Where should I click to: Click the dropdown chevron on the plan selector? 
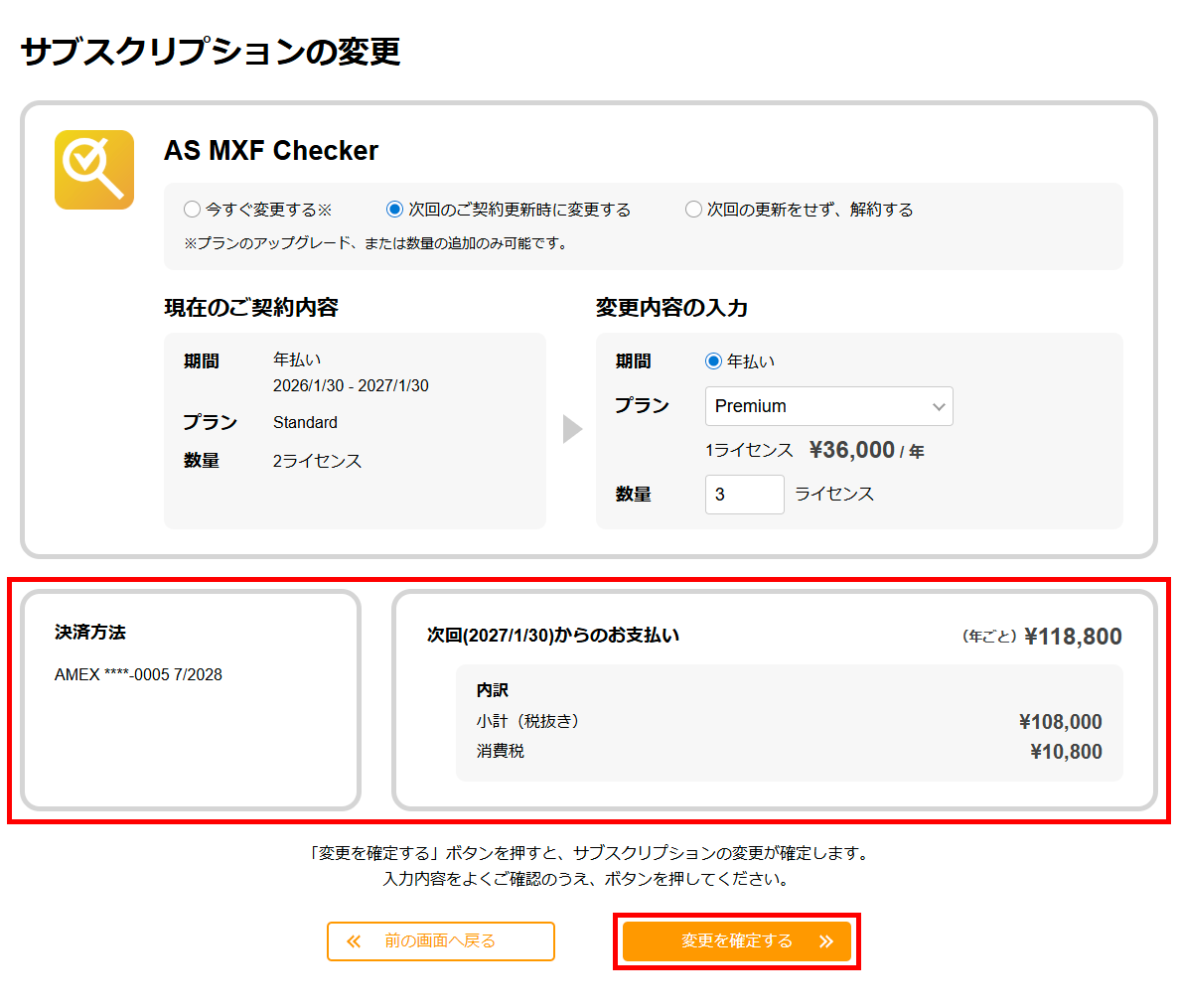pos(939,406)
